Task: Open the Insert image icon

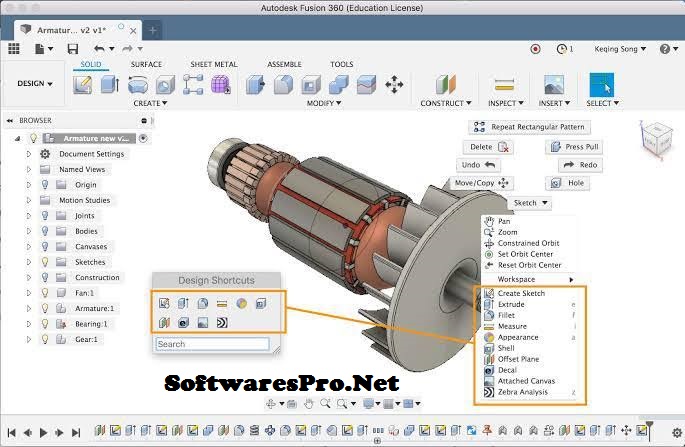Action: tap(554, 84)
